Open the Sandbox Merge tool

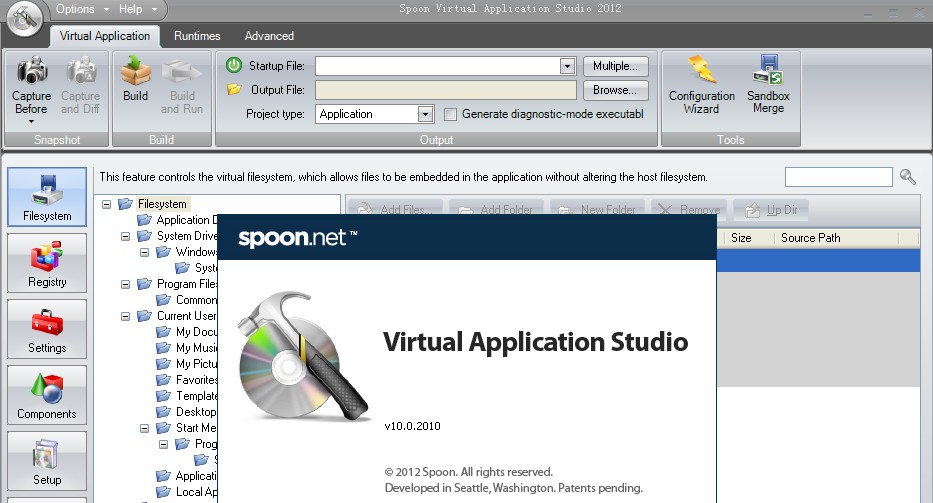click(x=768, y=85)
